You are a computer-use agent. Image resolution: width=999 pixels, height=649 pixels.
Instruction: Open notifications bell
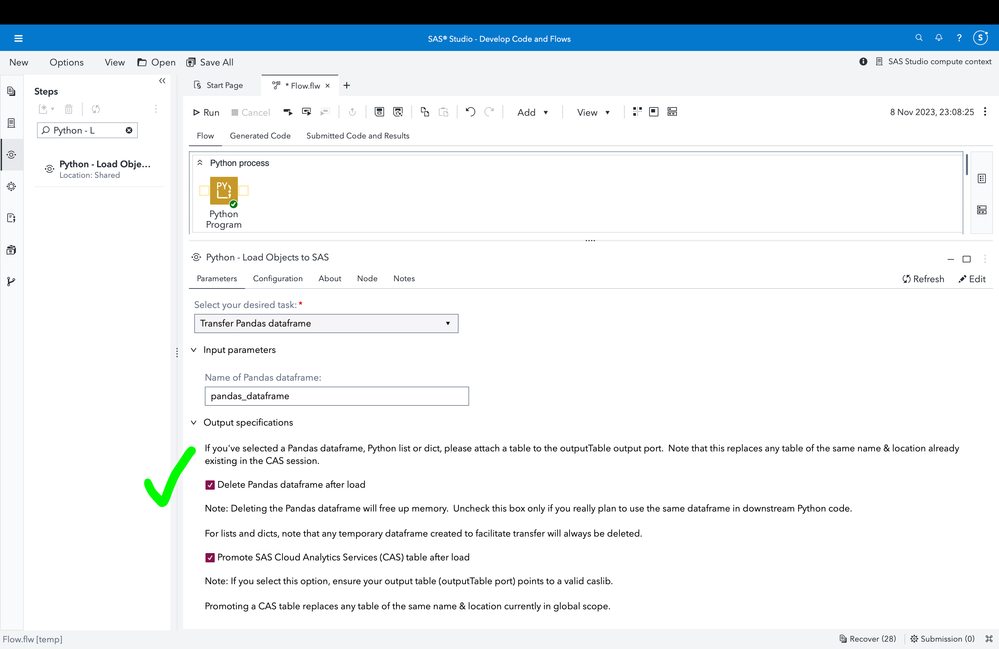[x=938, y=38]
